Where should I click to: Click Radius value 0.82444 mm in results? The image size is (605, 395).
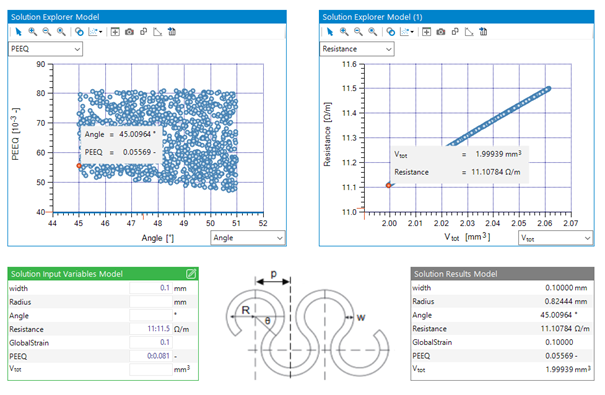pyautogui.click(x=566, y=301)
